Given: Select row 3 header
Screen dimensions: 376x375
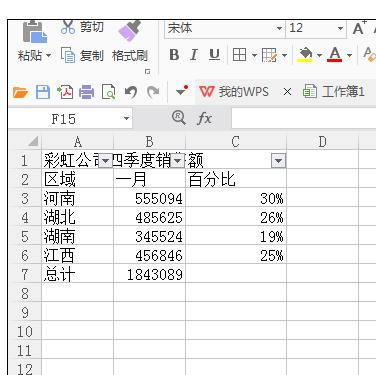Looking at the screenshot, I should pyautogui.click(x=25, y=199).
